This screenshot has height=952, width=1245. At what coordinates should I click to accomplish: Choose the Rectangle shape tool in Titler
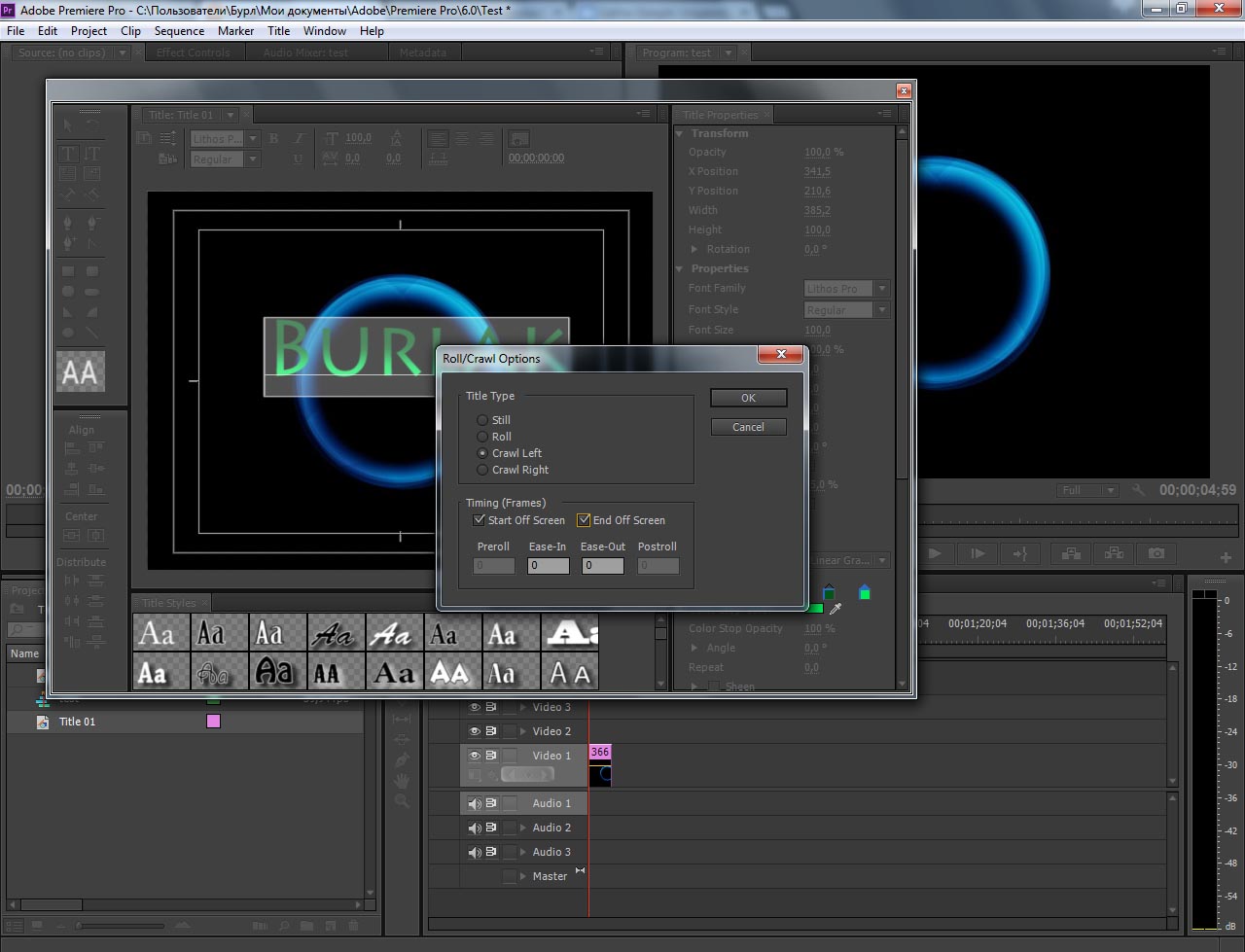[68, 272]
